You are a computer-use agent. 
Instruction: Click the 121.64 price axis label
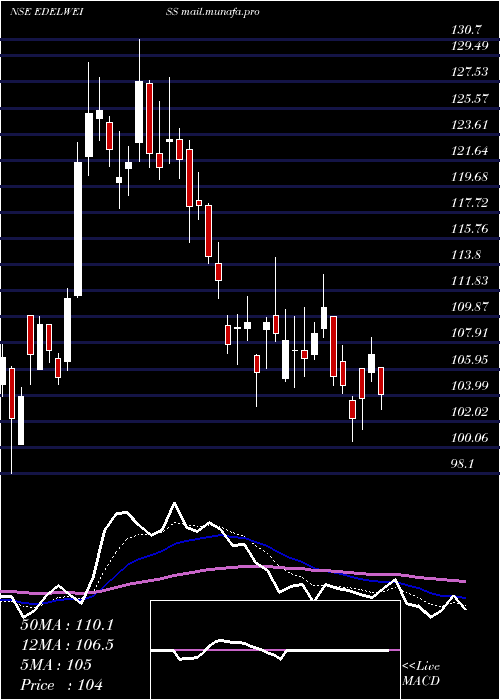tap(470, 151)
